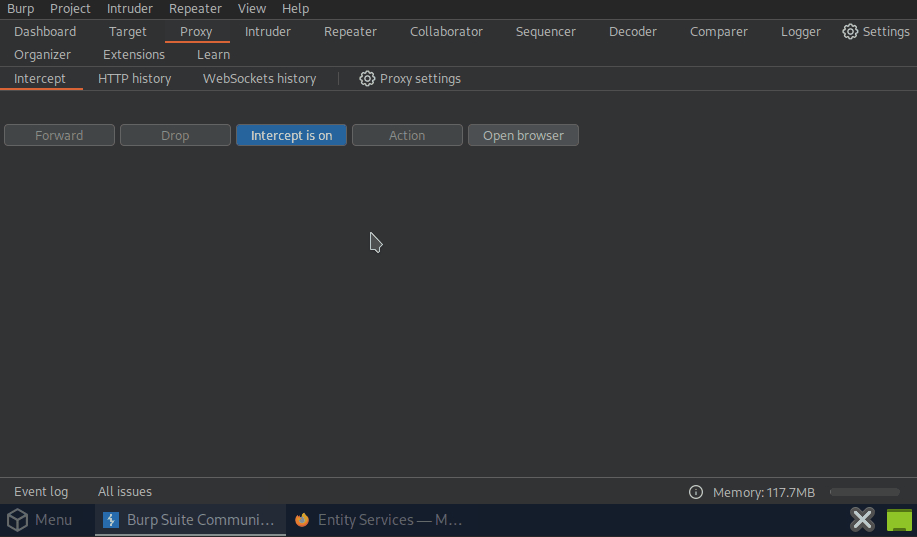
Task: Click the green tray icon
Action: [x=899, y=519]
